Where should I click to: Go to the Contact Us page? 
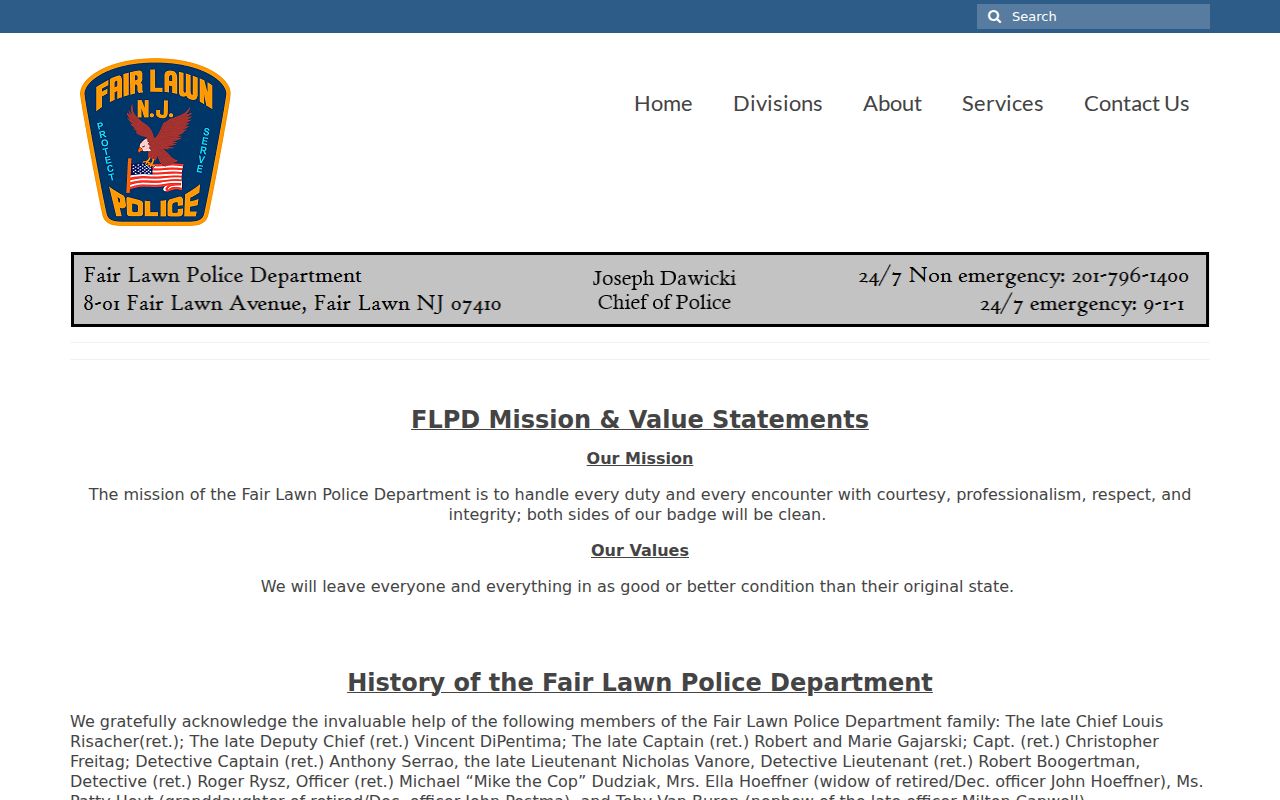(1137, 103)
